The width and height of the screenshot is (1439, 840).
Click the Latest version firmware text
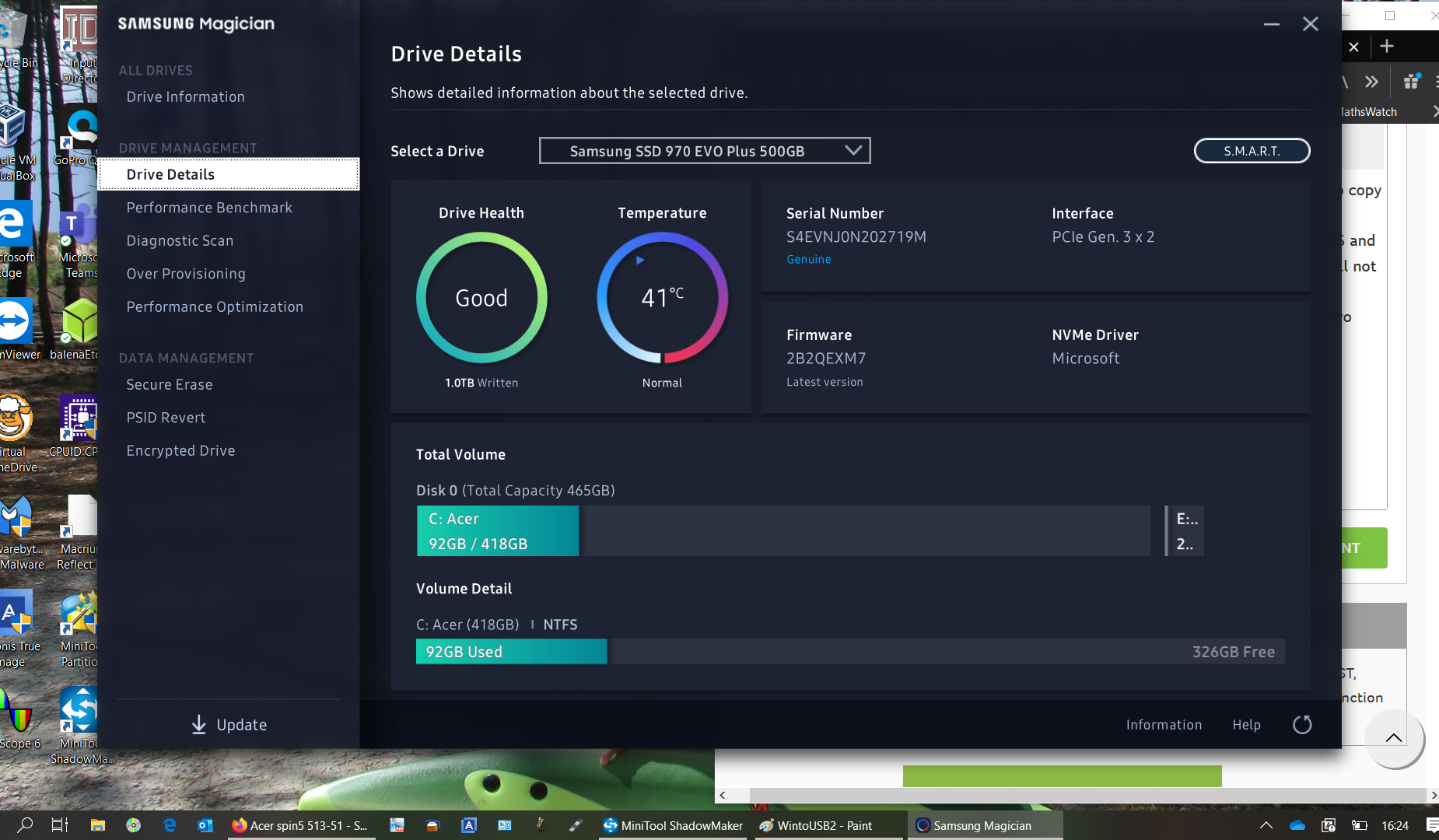tap(825, 382)
